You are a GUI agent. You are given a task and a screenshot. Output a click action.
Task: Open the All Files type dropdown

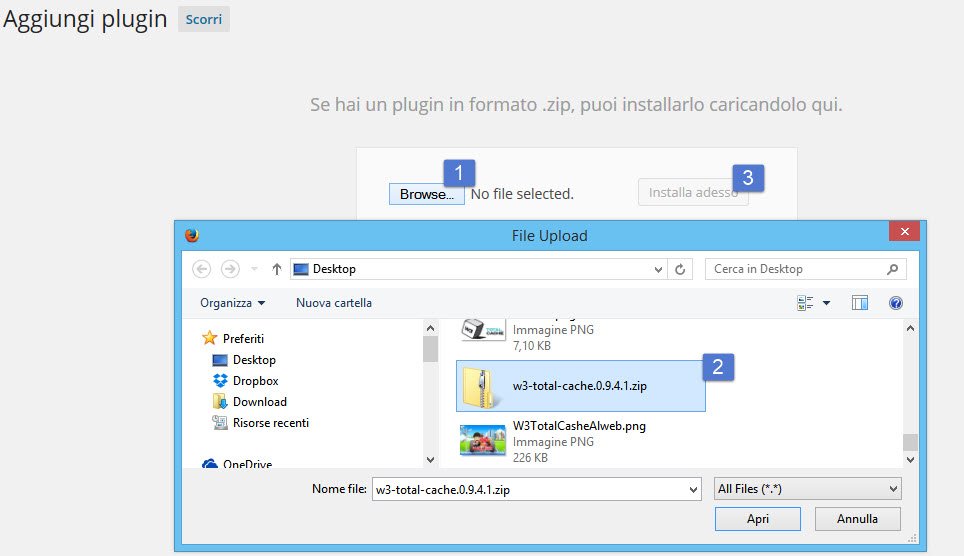[x=808, y=489]
